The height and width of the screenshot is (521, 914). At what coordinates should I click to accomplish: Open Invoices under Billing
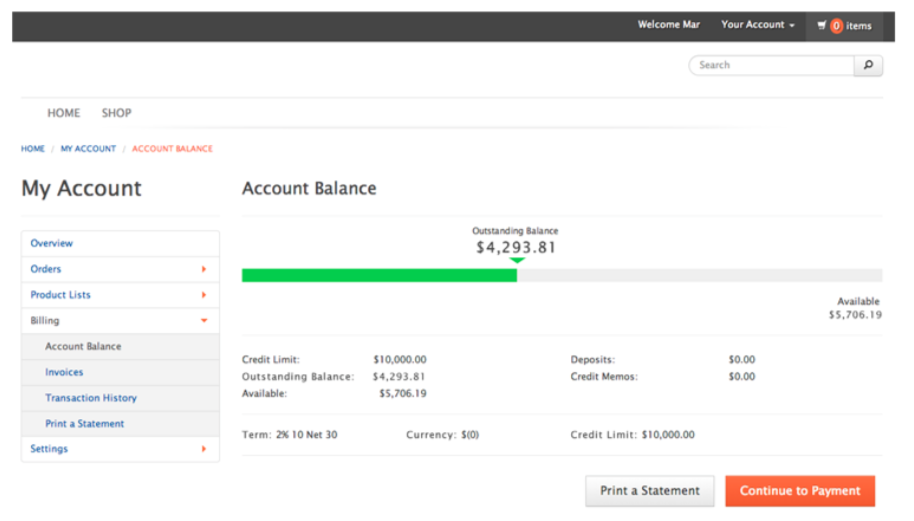point(64,372)
